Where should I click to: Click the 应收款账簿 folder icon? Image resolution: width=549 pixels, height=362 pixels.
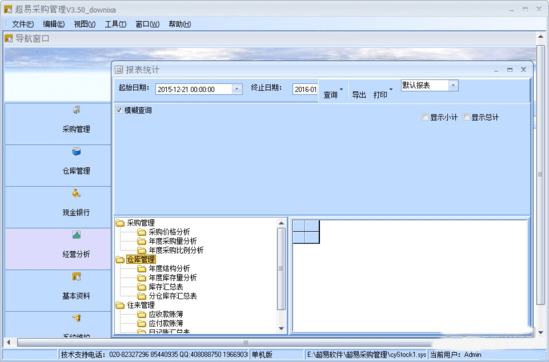(141, 314)
